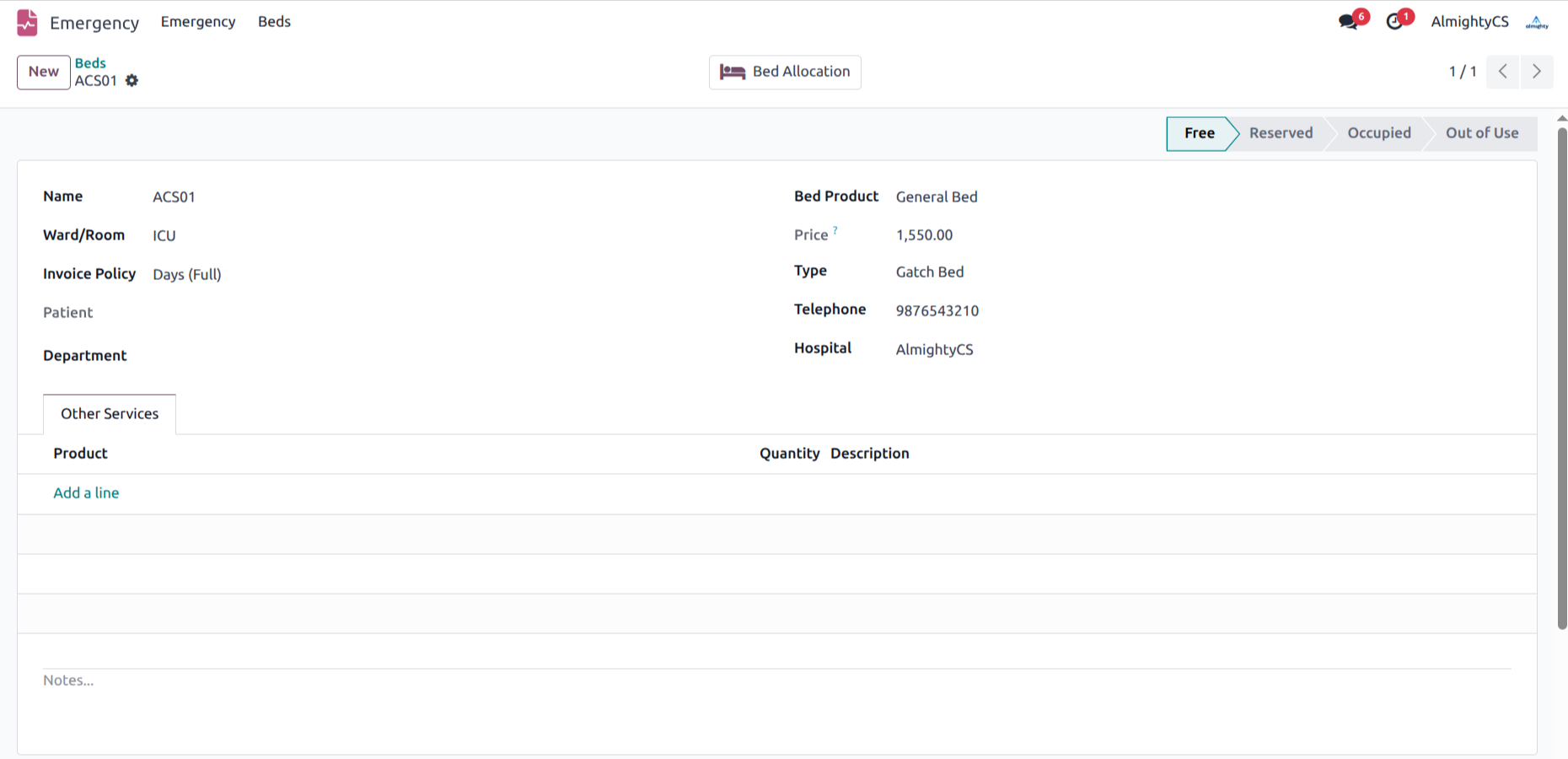Set status to Occupied

(x=1379, y=133)
